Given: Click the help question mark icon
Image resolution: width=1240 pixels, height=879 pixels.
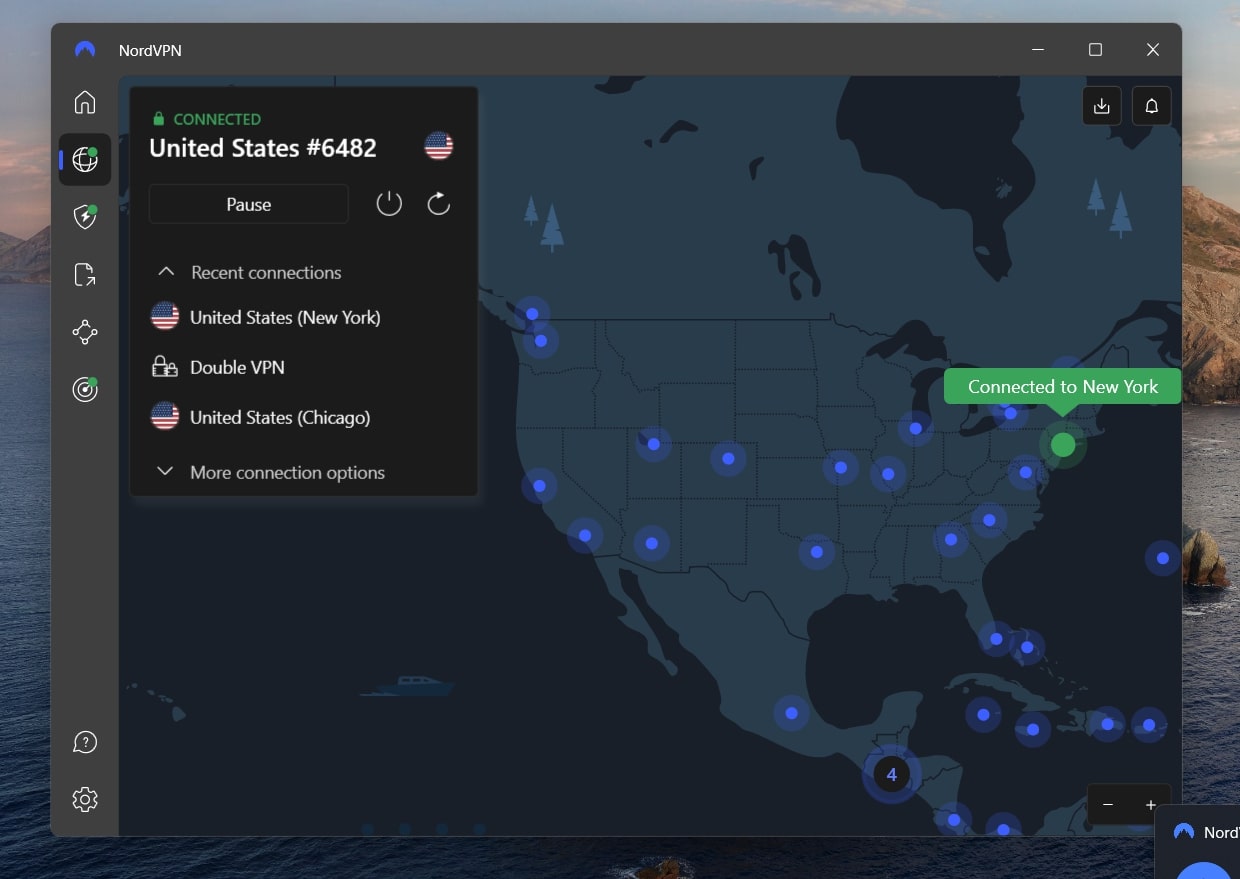Looking at the screenshot, I should pyautogui.click(x=85, y=742).
